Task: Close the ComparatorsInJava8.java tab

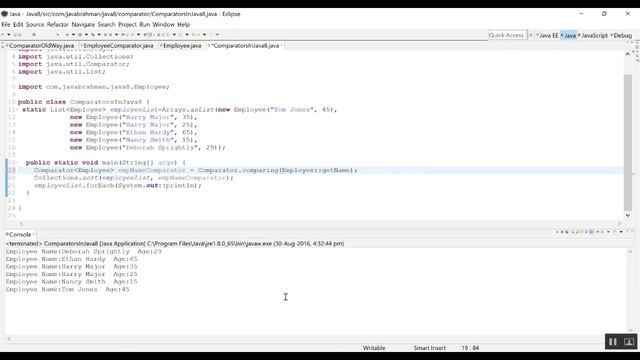Action: coord(282,46)
